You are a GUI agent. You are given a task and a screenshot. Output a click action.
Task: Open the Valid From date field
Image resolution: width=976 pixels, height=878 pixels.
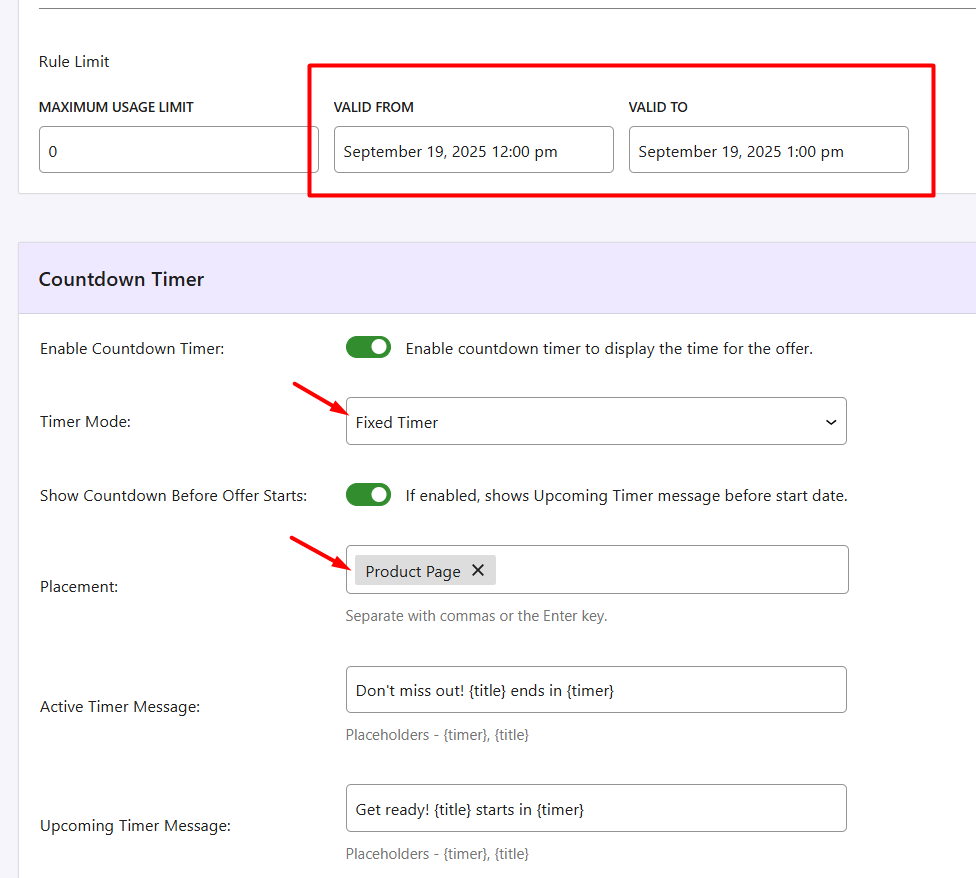(x=473, y=150)
